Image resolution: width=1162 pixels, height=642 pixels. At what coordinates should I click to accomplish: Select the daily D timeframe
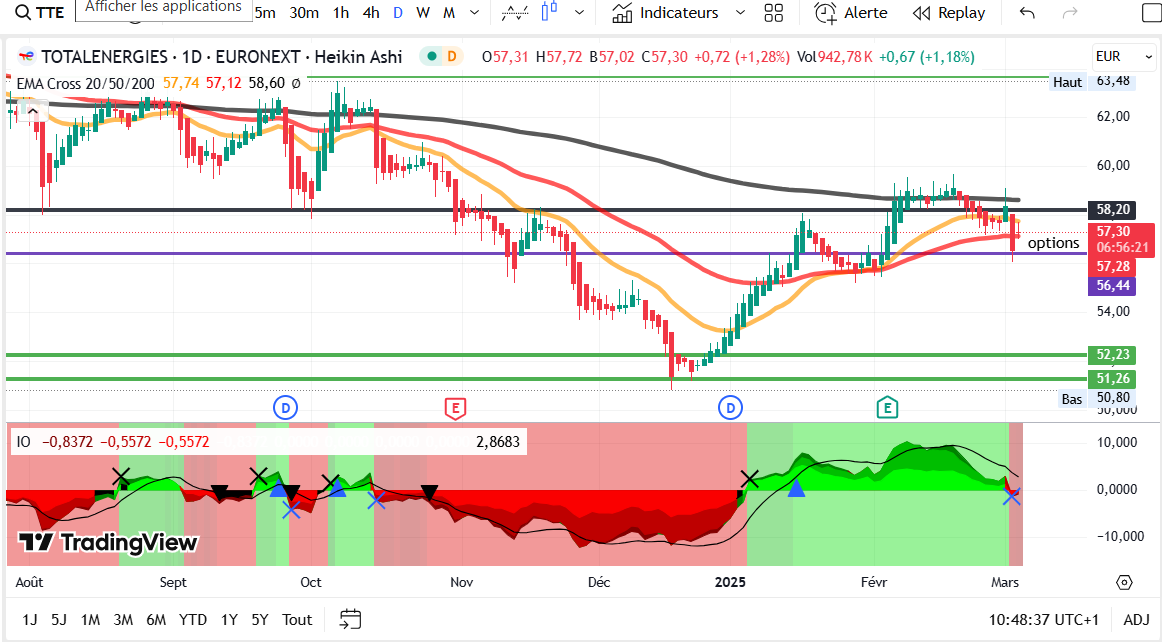[x=398, y=13]
